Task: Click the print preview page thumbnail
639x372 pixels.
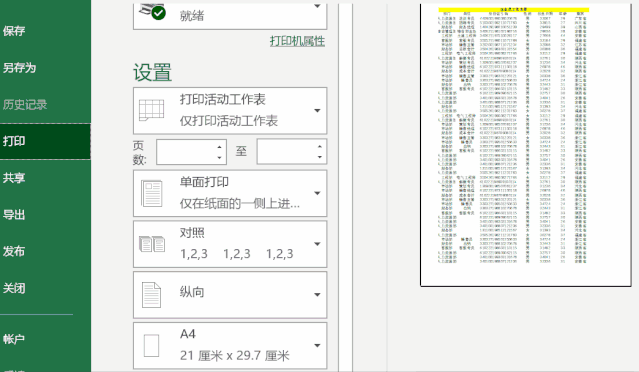Action: 525,145
